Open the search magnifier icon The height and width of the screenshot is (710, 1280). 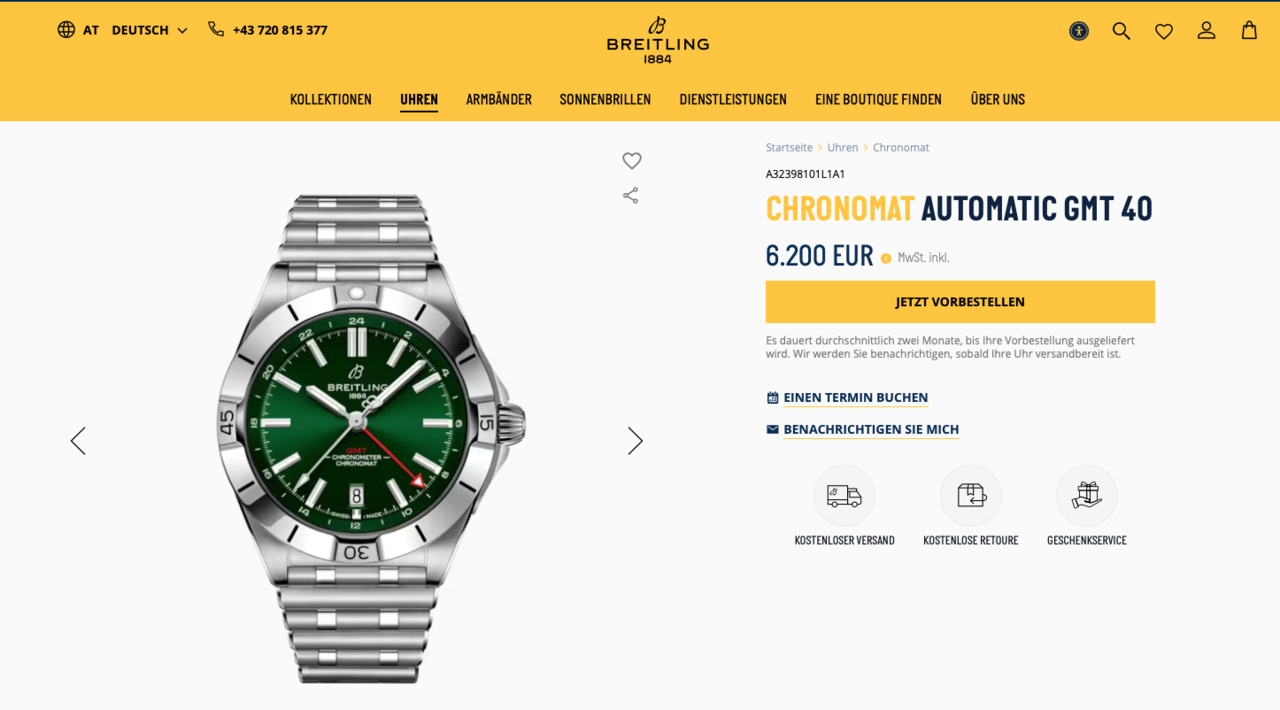pos(1121,31)
